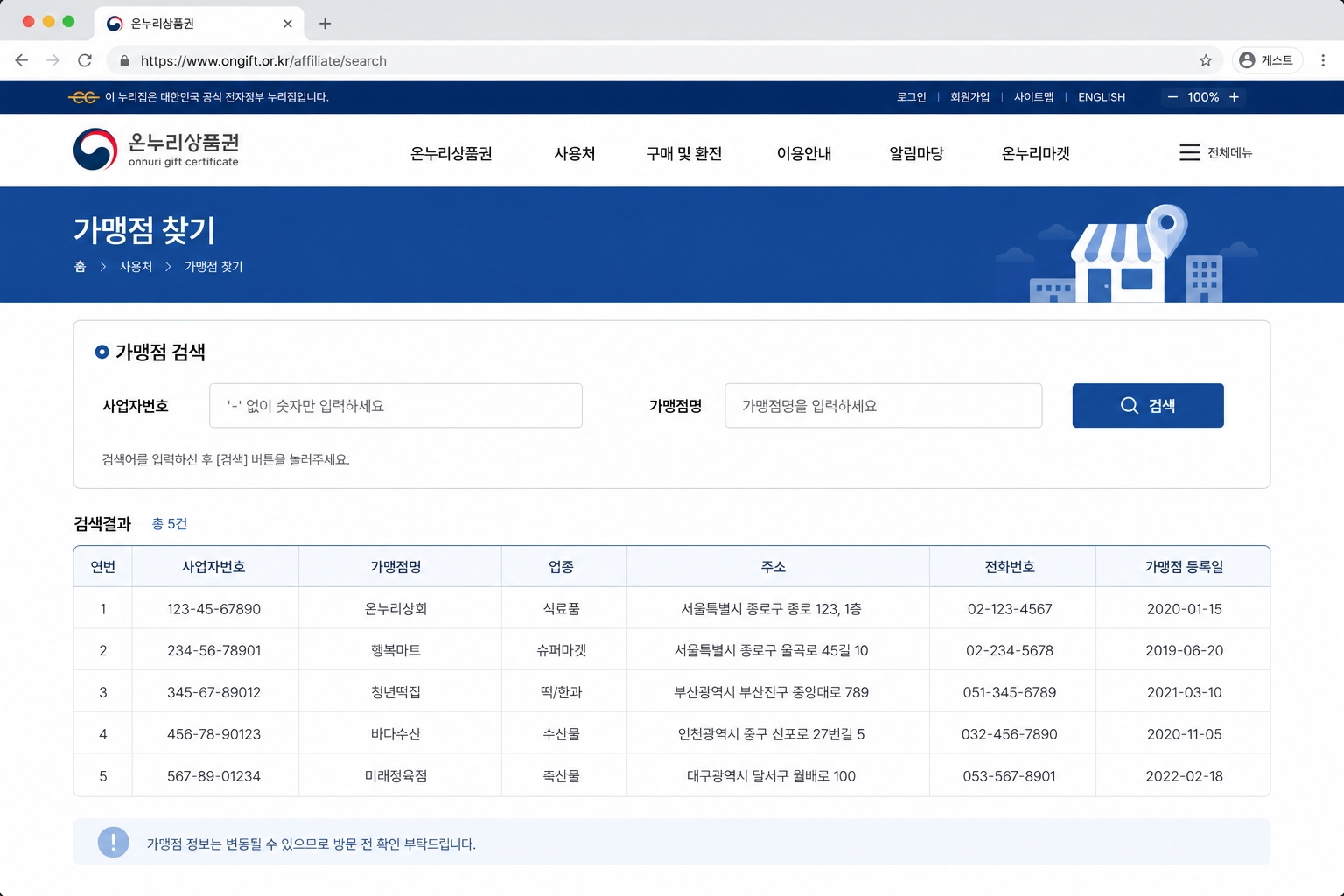Focus the 사업자번호 input field
1344x896 pixels.
pos(395,405)
